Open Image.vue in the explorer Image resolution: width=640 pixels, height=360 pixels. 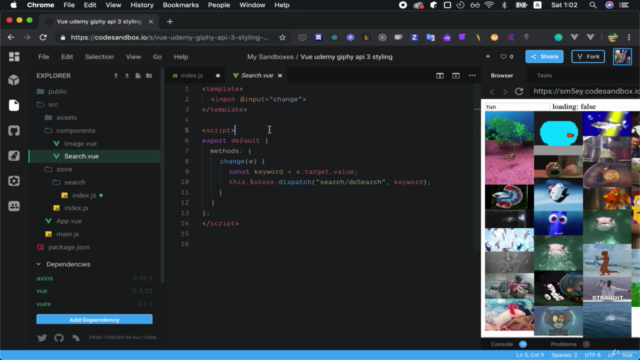(80, 144)
